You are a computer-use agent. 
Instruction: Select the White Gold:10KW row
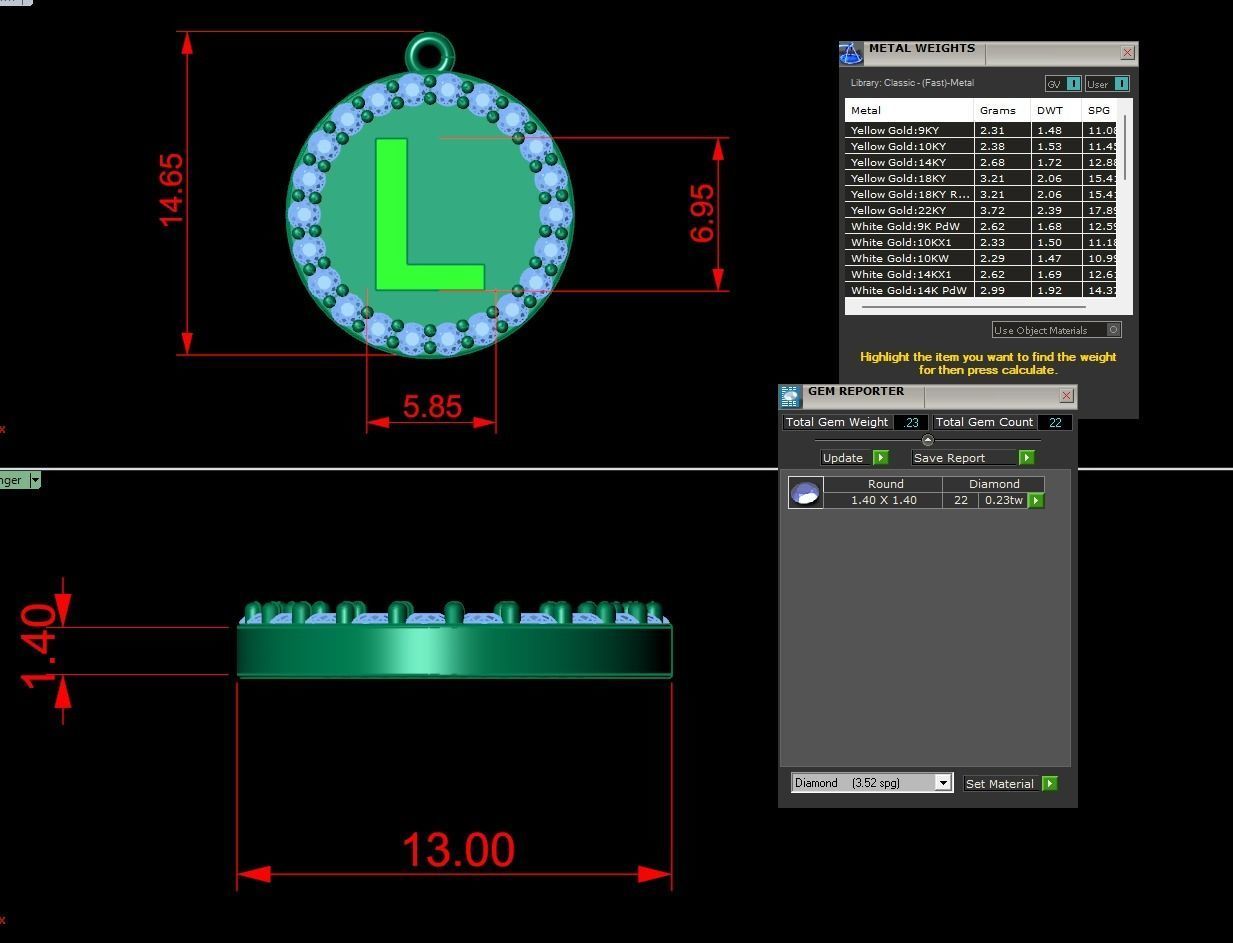point(981,258)
